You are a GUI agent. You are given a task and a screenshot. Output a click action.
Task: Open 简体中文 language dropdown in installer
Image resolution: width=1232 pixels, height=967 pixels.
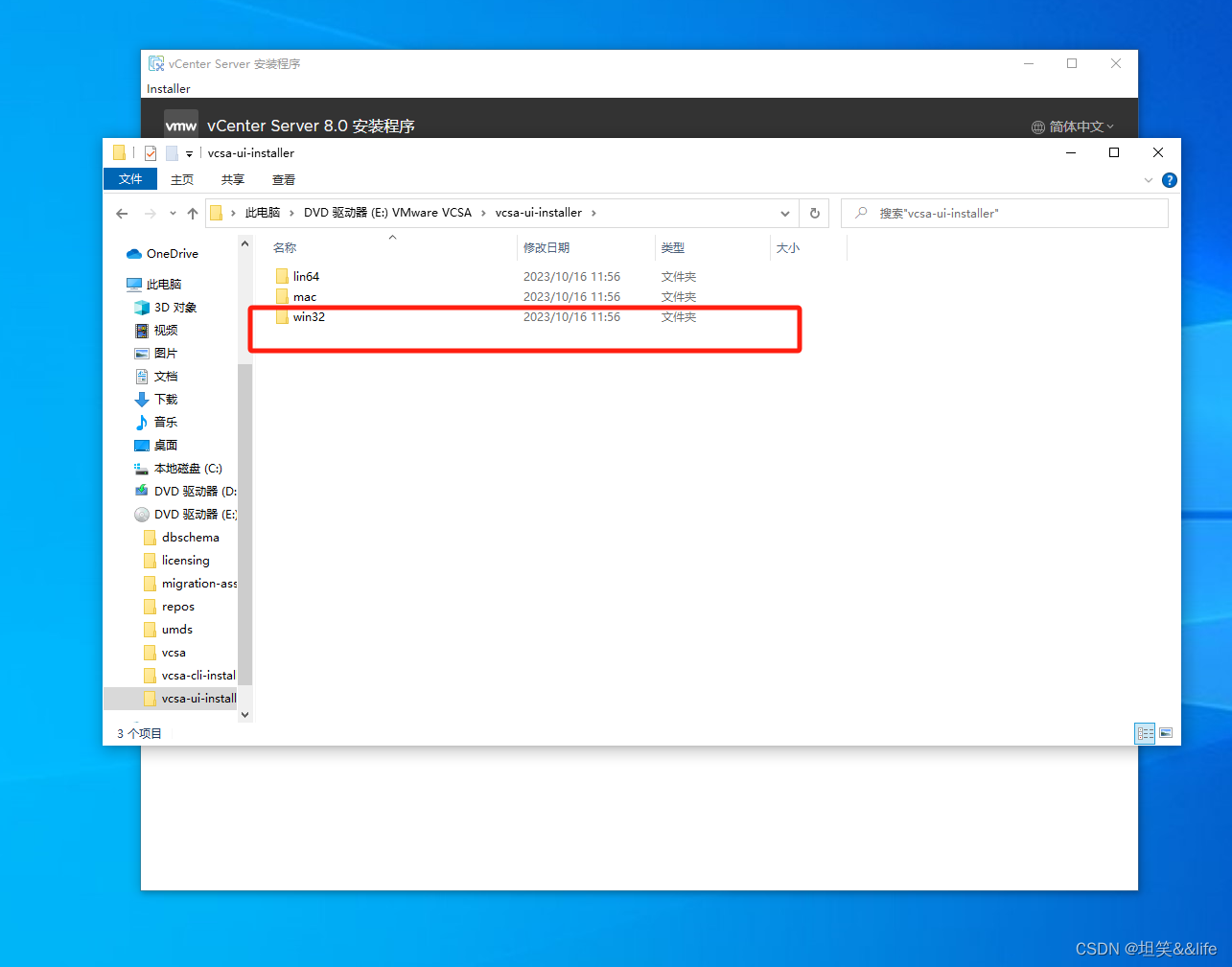[x=1073, y=127]
